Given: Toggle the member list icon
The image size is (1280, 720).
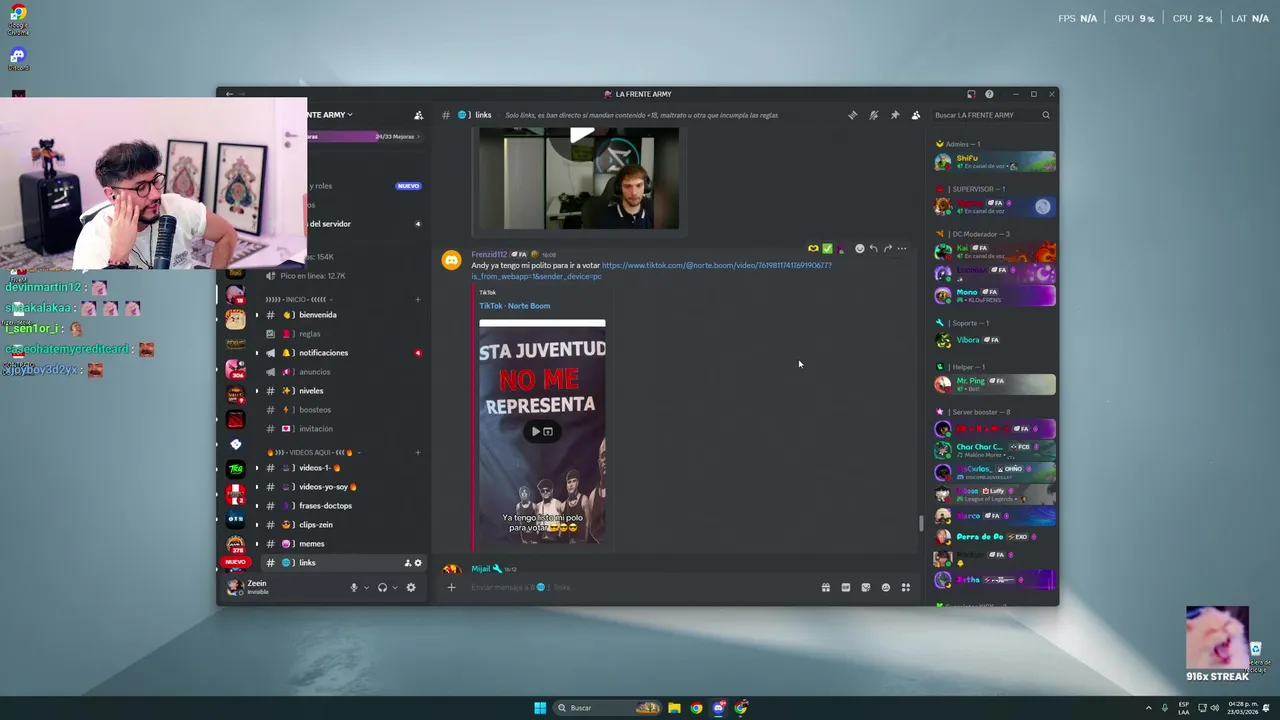Looking at the screenshot, I should coord(915,115).
